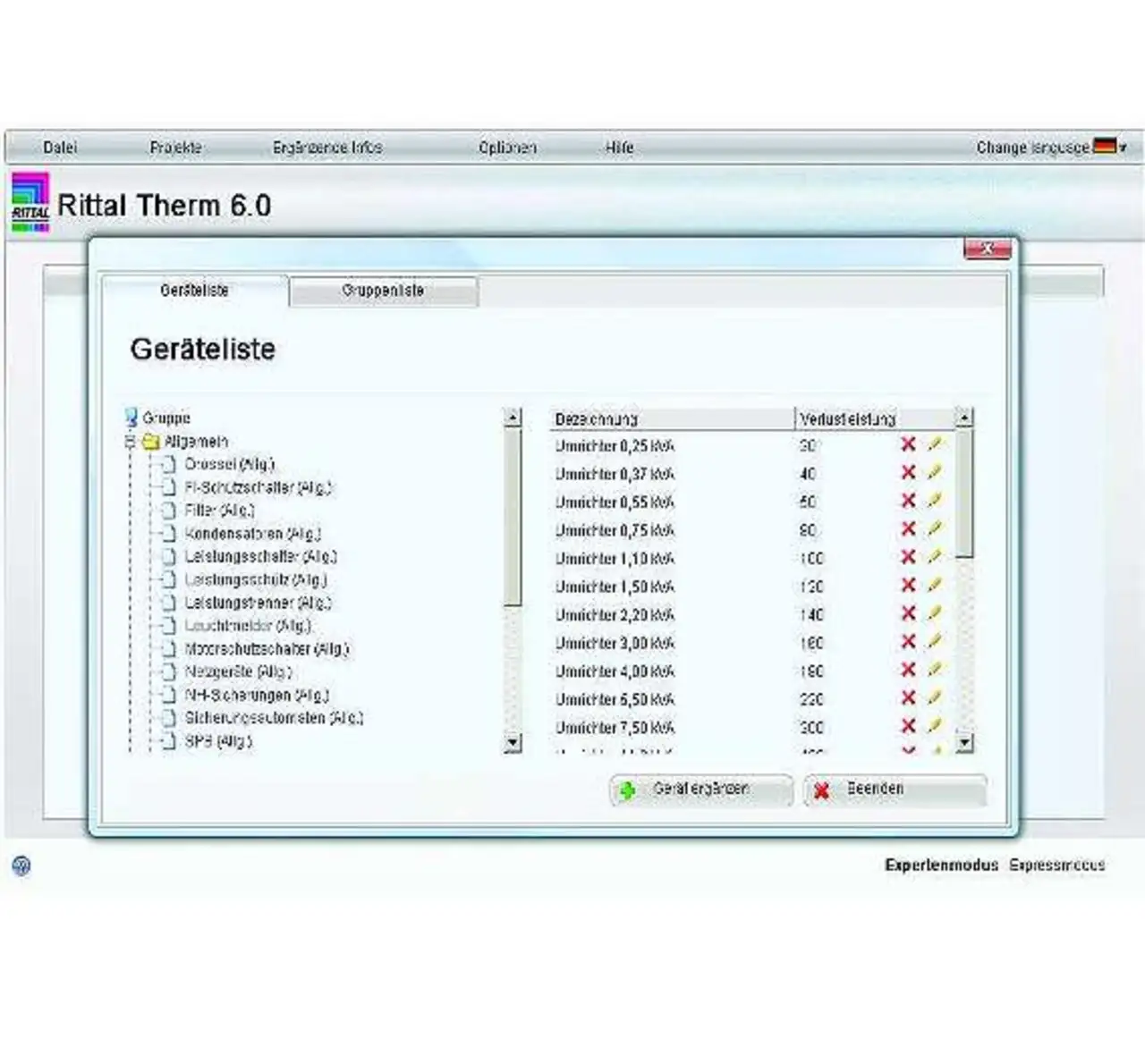Collapse the Allgemein folder node
This screenshot has height=1064, width=1145.
(x=131, y=442)
